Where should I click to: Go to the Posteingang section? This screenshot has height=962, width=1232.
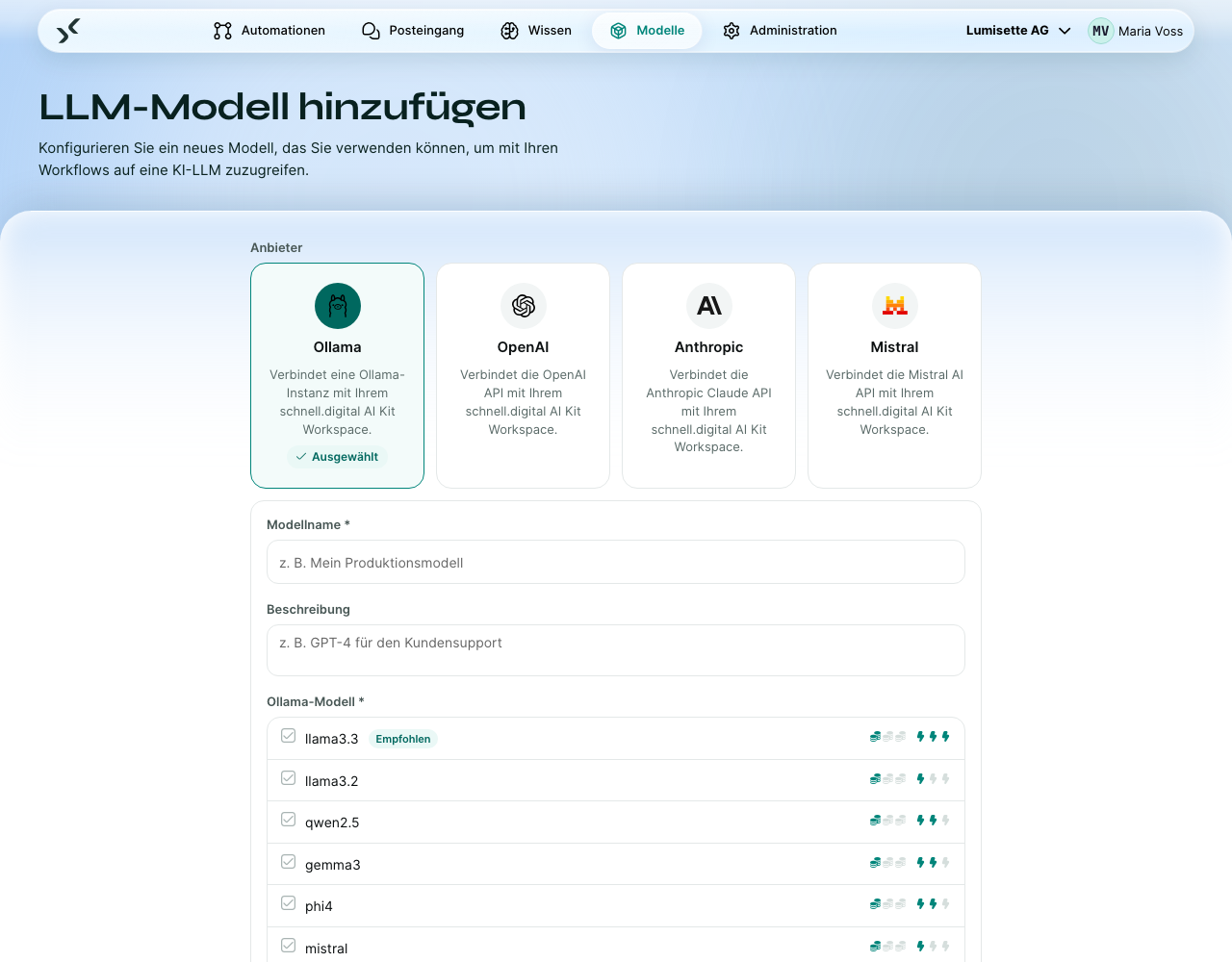point(413,31)
